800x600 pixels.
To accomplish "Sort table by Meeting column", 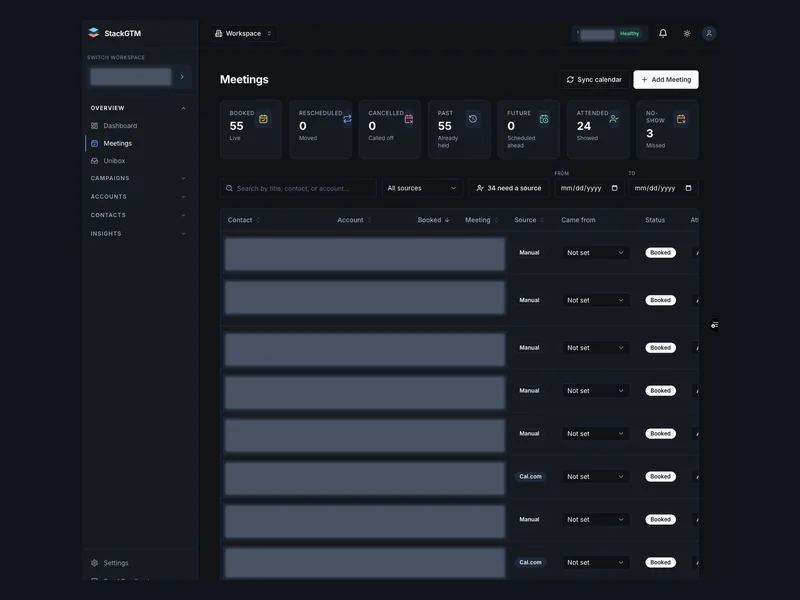I will pos(482,220).
